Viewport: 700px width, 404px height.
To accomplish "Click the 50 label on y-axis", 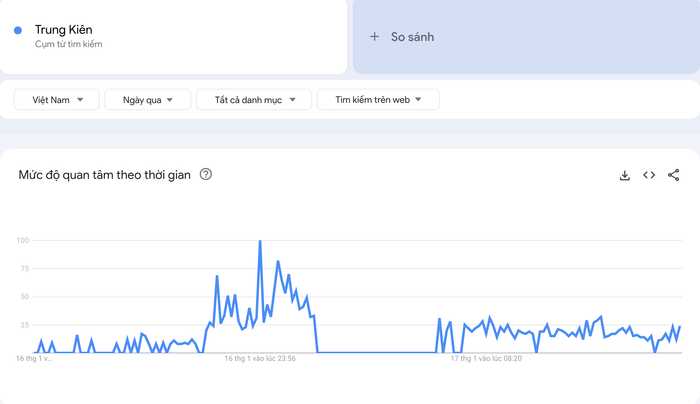I will (x=24, y=297).
